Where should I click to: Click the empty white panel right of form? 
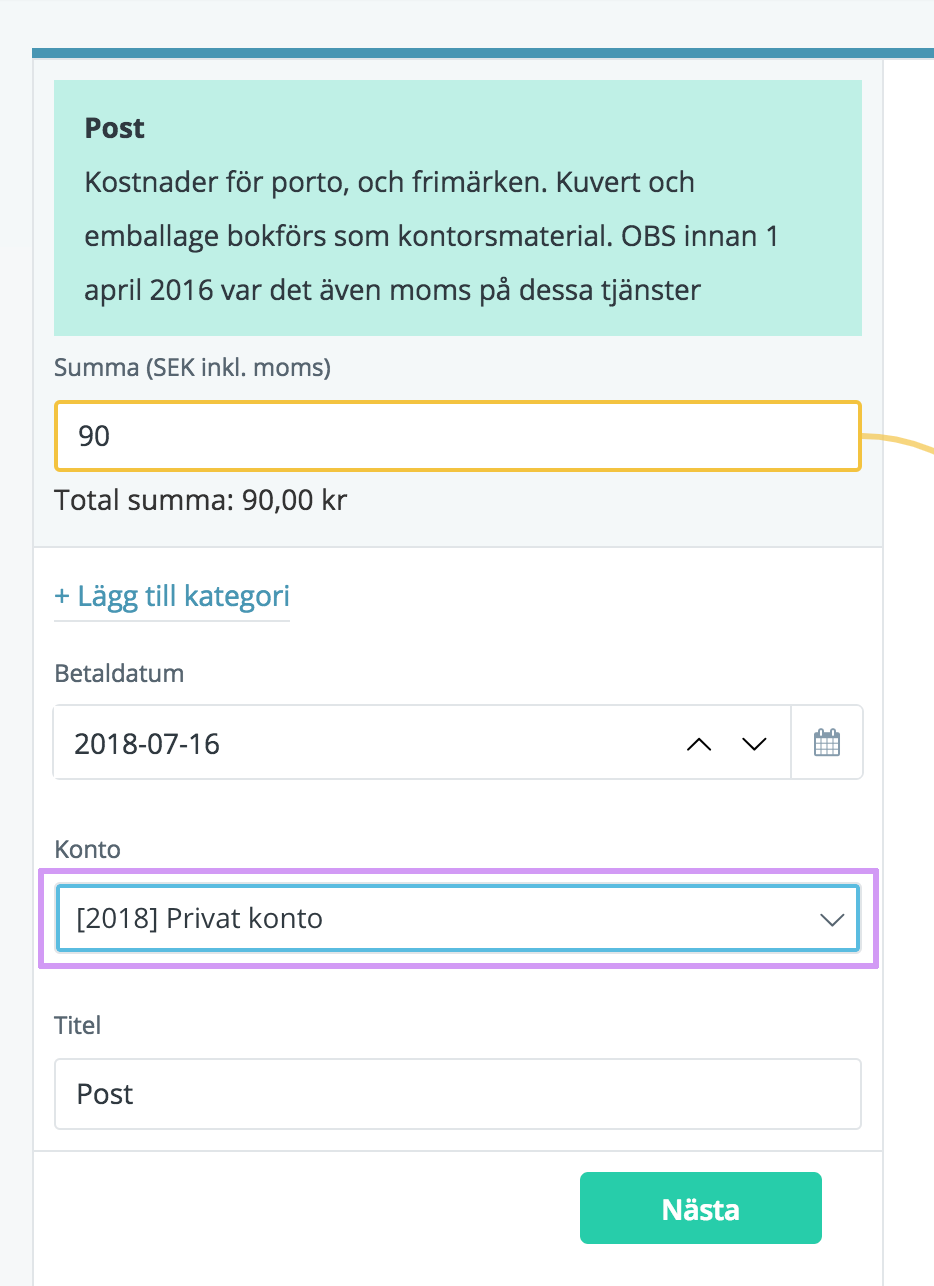909,800
